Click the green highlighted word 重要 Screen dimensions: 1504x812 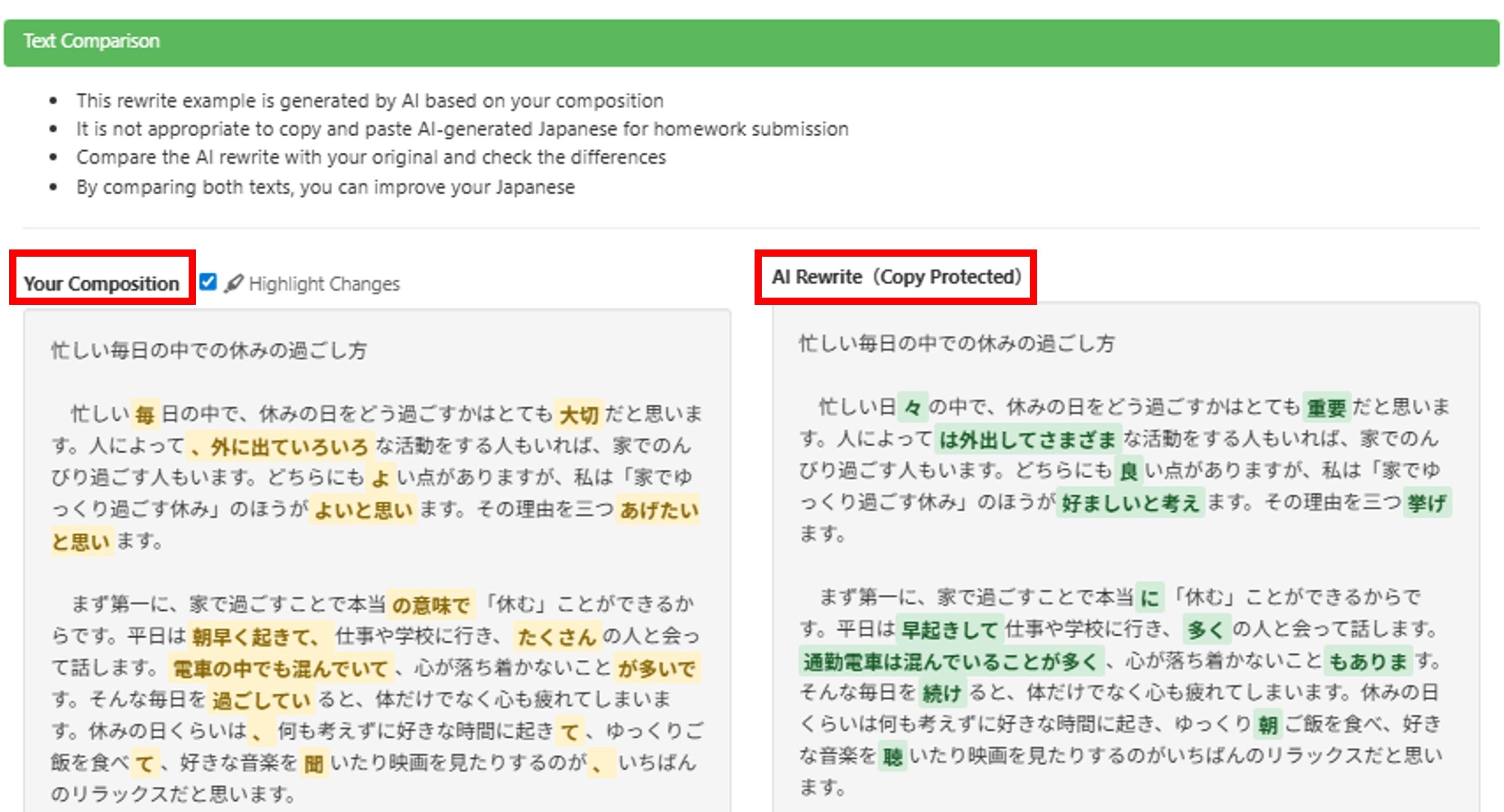(1326, 408)
